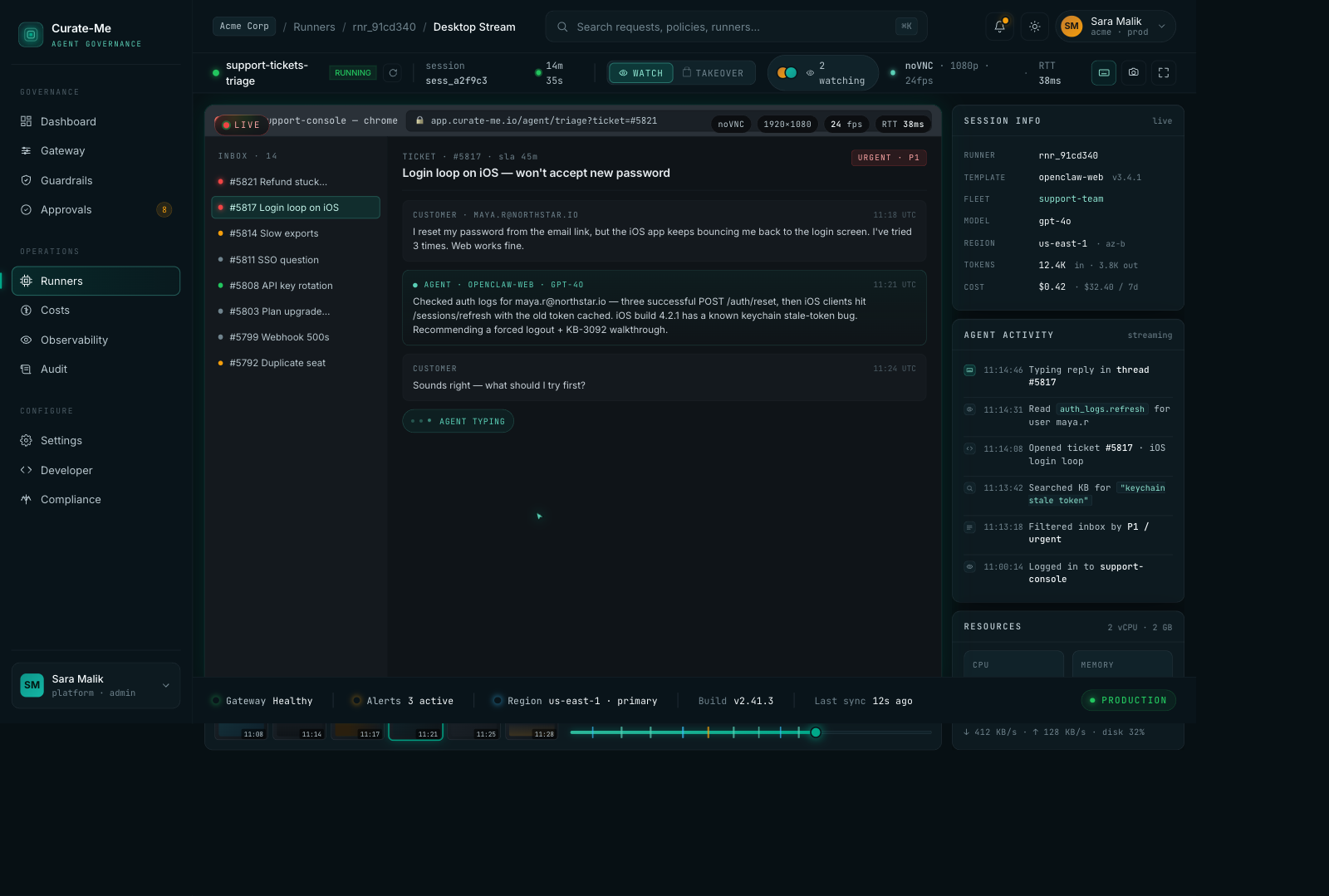Screen dimensions: 1329x896
Task: Click the Runners breadcrumb link
Action: point(314,27)
